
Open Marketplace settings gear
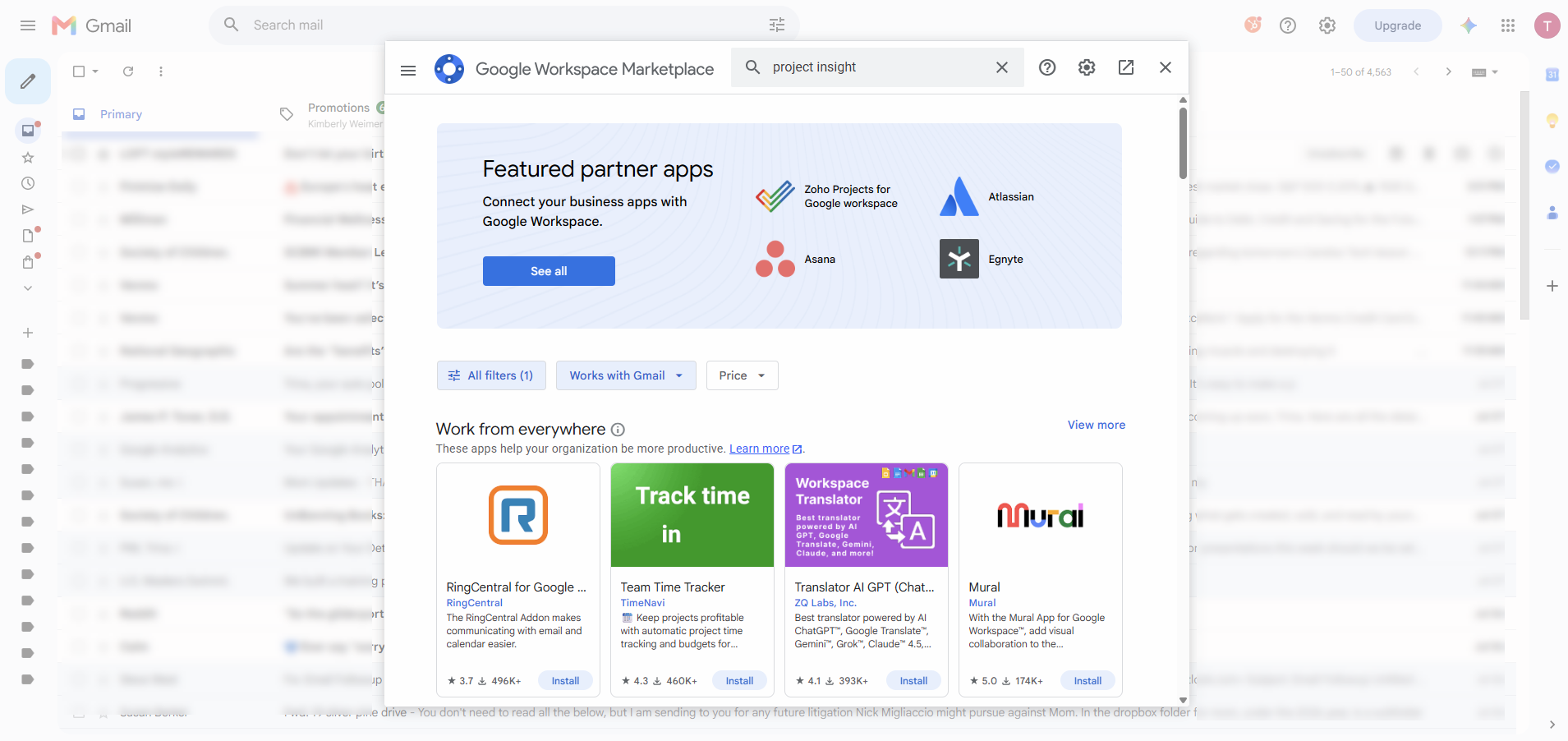click(x=1087, y=67)
